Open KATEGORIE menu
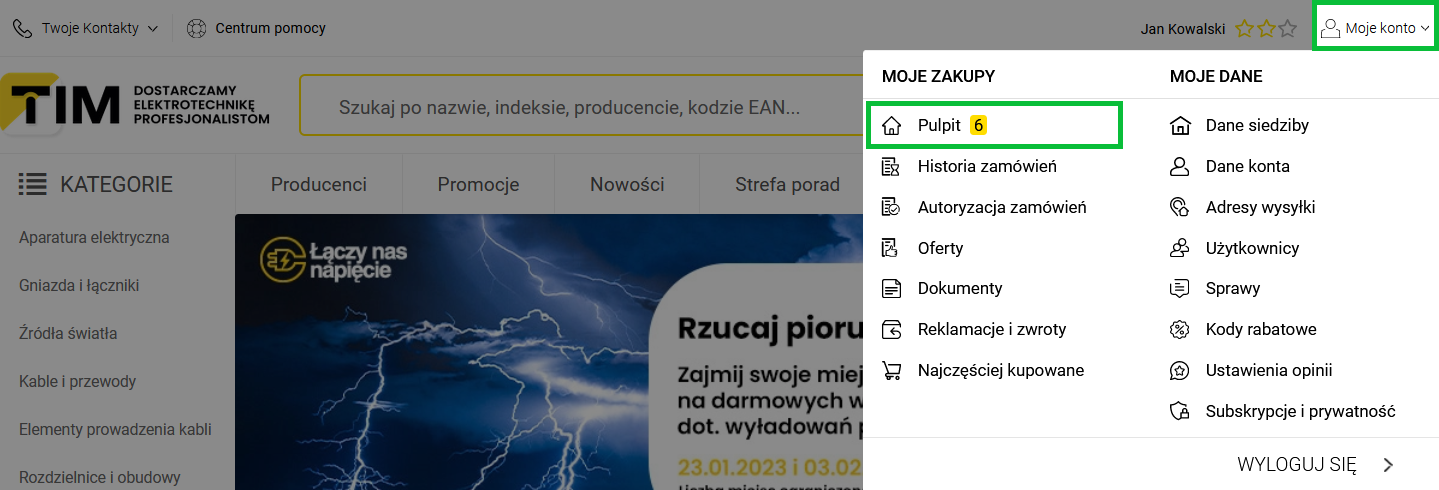The height and width of the screenshot is (490, 1439). pos(96,184)
